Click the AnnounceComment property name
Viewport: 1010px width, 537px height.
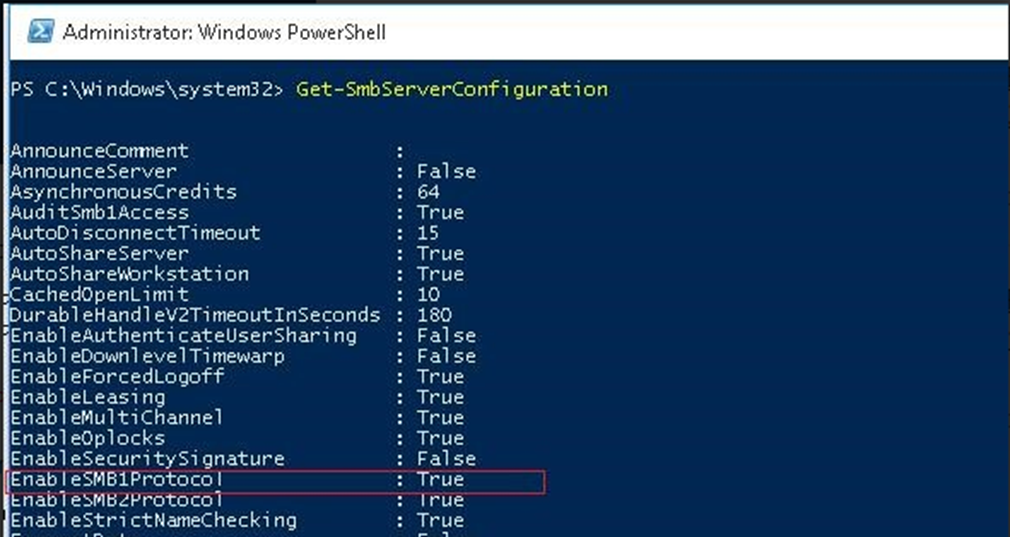99,151
